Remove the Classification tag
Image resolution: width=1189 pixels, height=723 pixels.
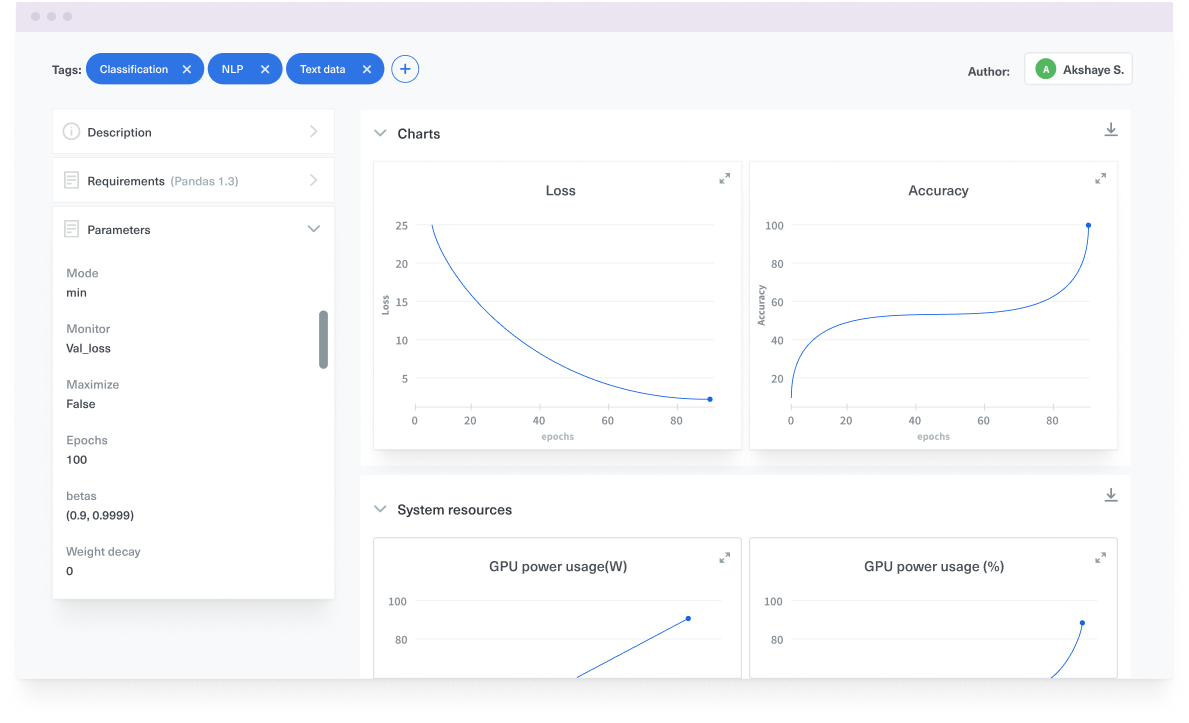tap(187, 69)
